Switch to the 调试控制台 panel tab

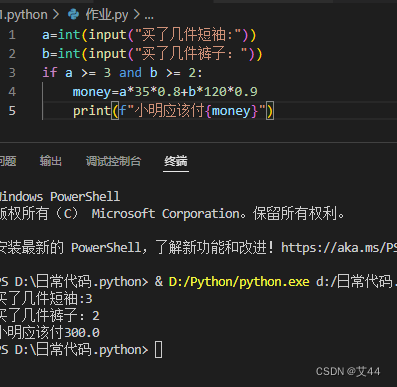pyautogui.click(x=114, y=161)
